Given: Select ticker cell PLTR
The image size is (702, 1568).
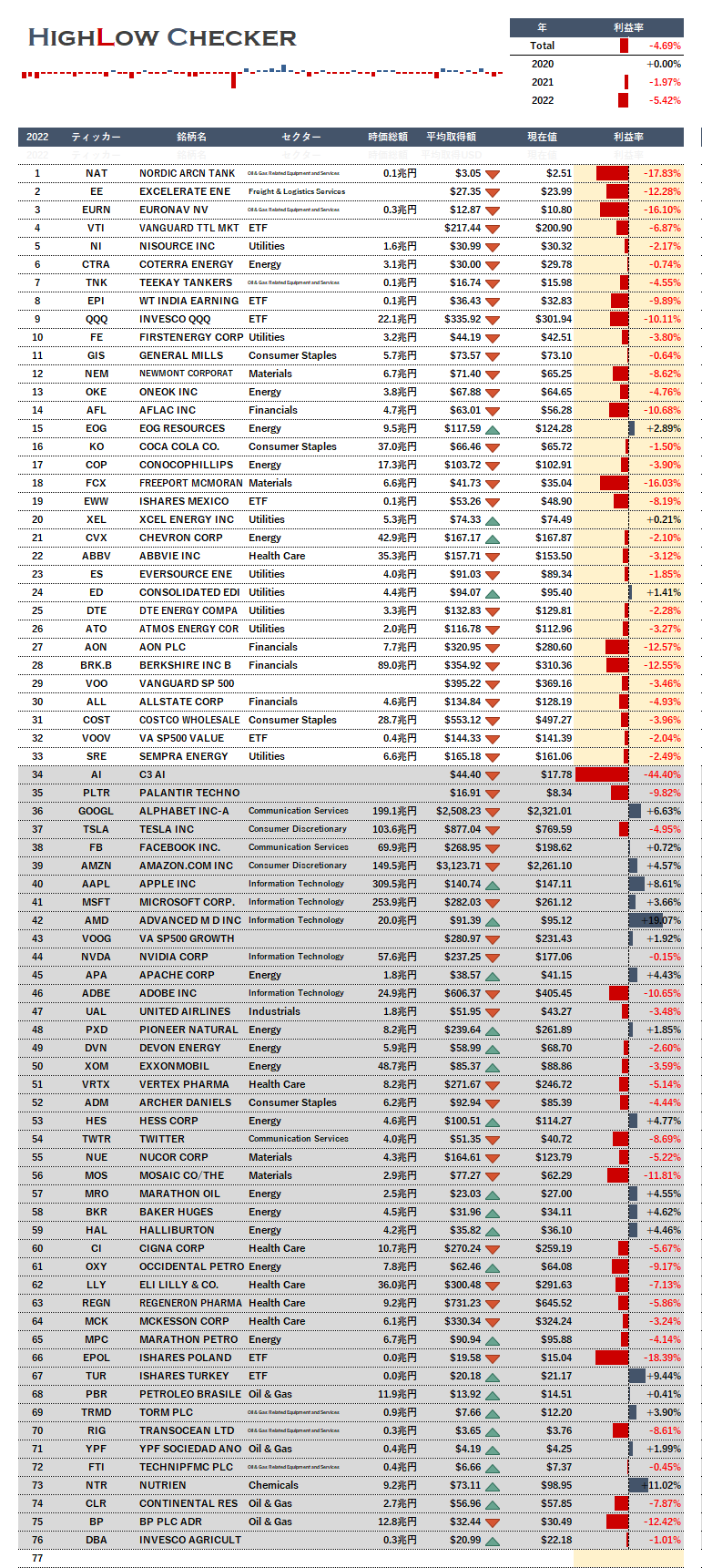Looking at the screenshot, I should click(97, 793).
